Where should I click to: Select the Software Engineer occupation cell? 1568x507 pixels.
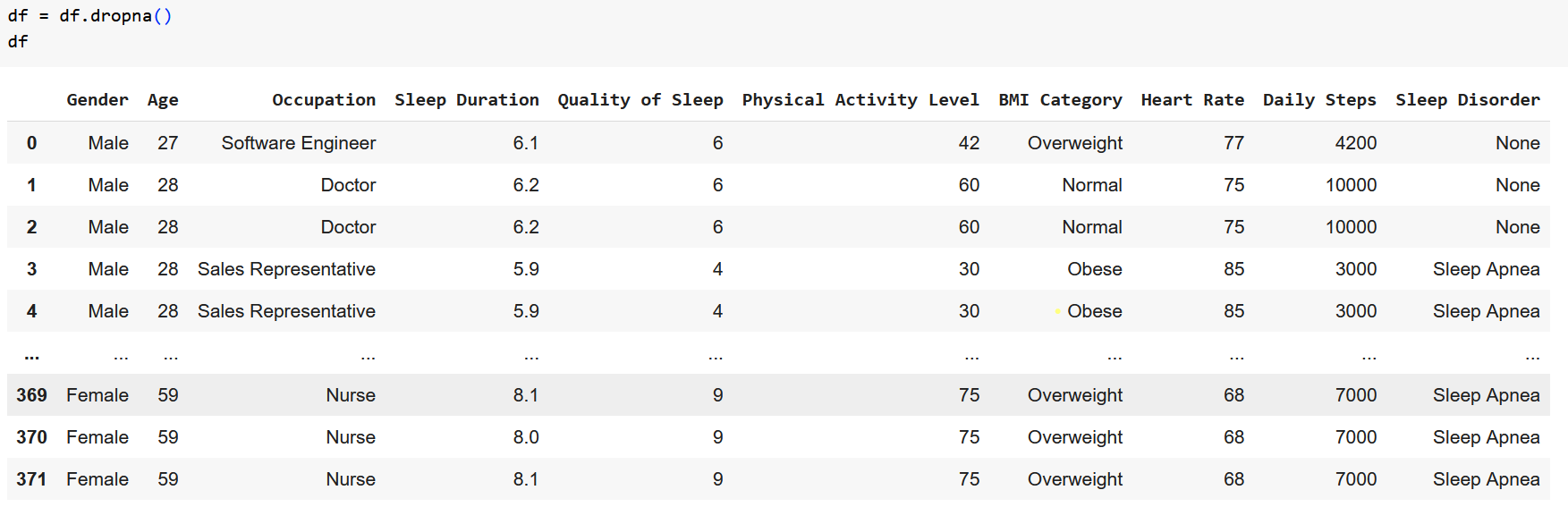298,143
